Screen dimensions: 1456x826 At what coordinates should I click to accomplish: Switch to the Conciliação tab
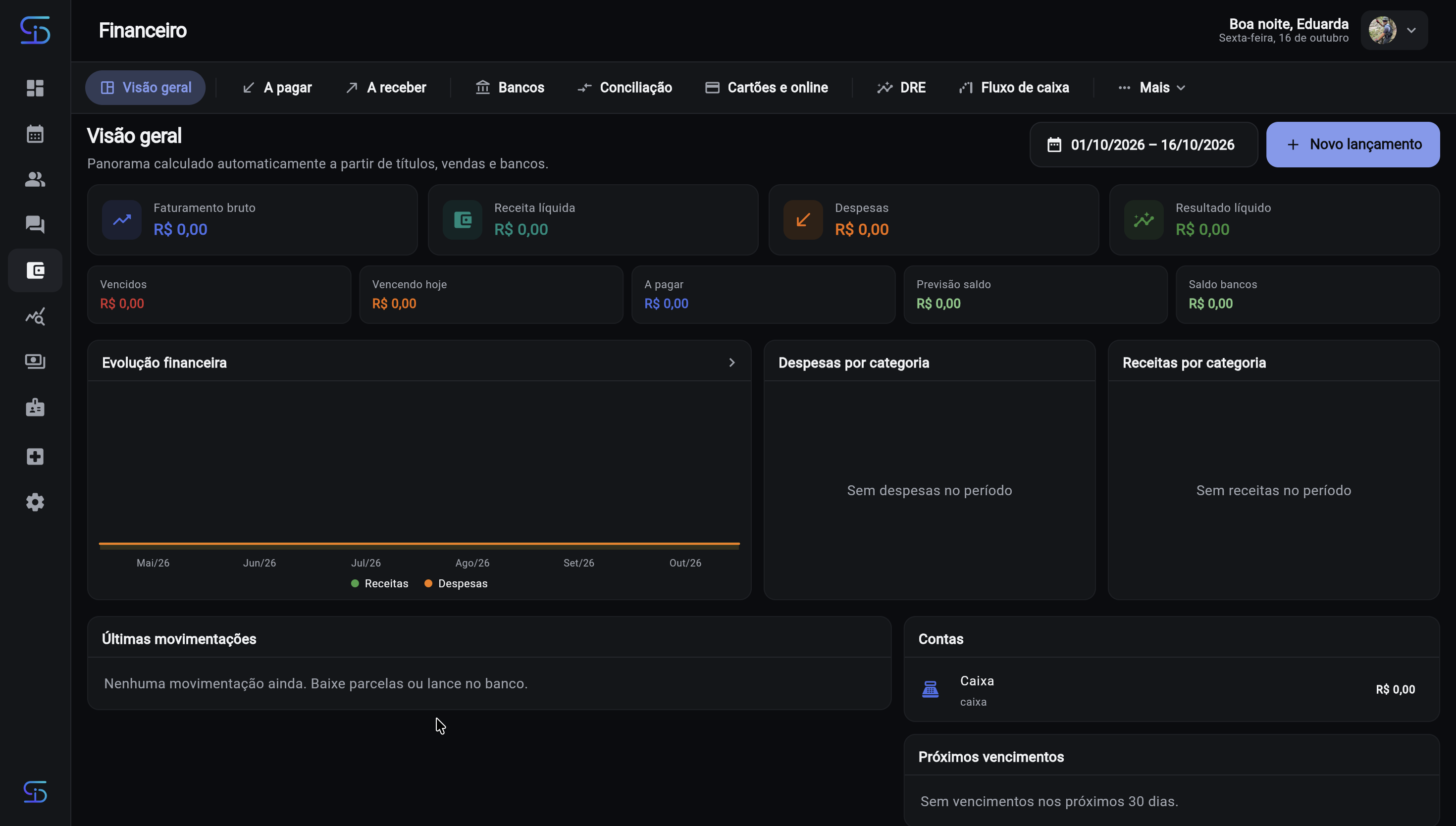[x=624, y=88]
